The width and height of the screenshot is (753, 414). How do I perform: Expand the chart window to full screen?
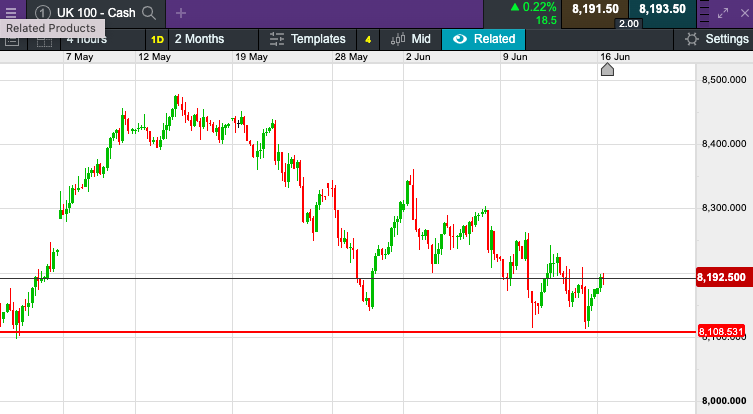tap(726, 13)
